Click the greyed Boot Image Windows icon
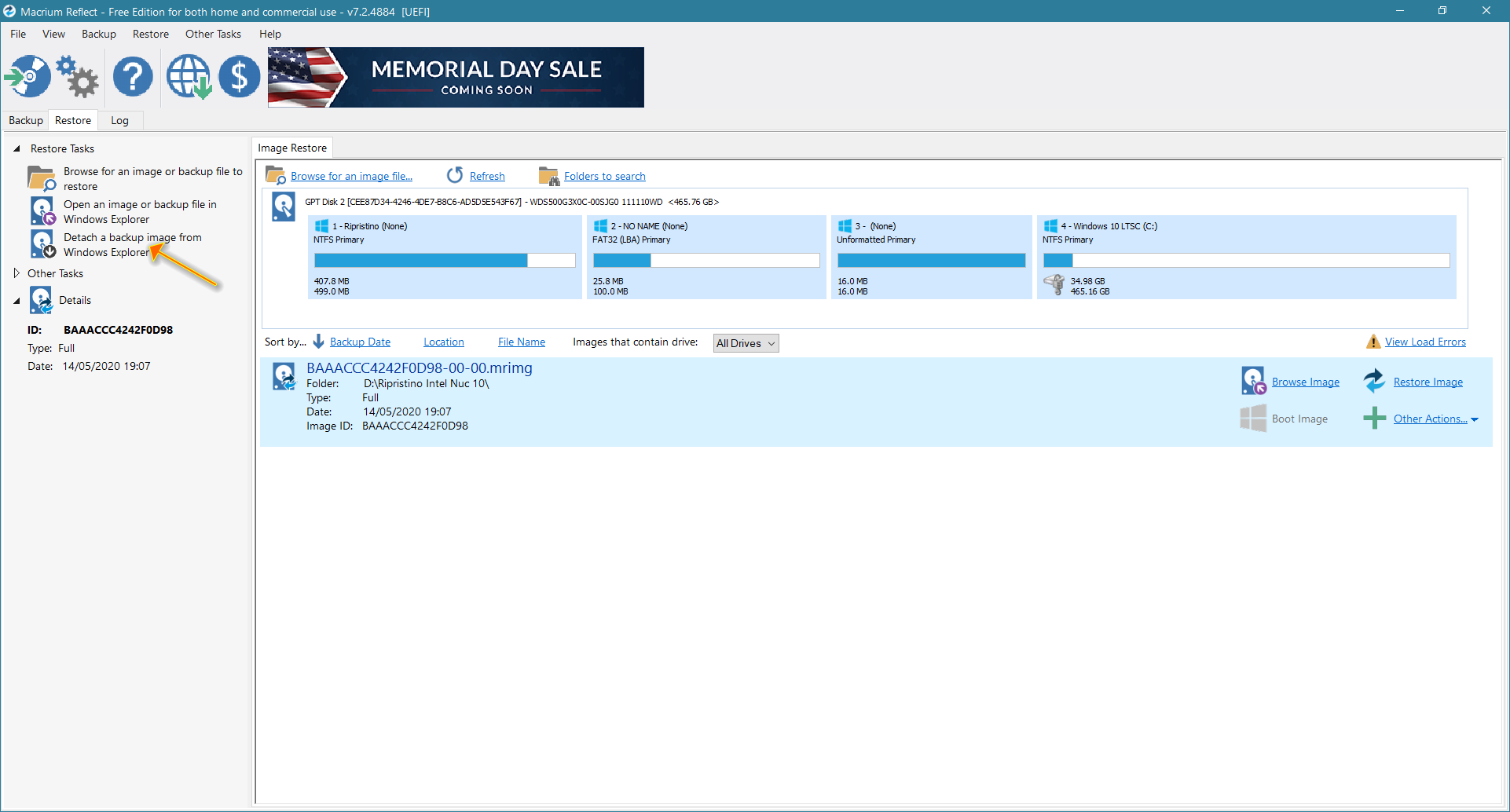Screen dimensions: 1510x812 [1253, 418]
